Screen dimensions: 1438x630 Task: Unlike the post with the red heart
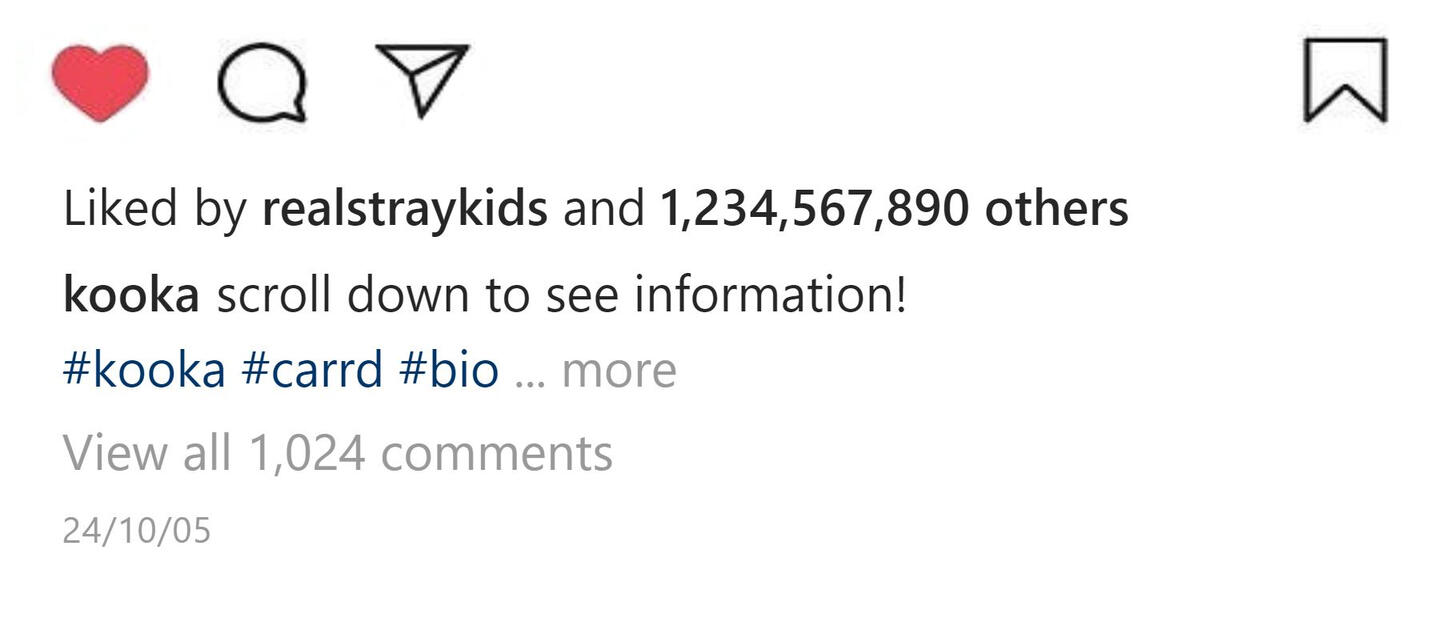coord(100,82)
